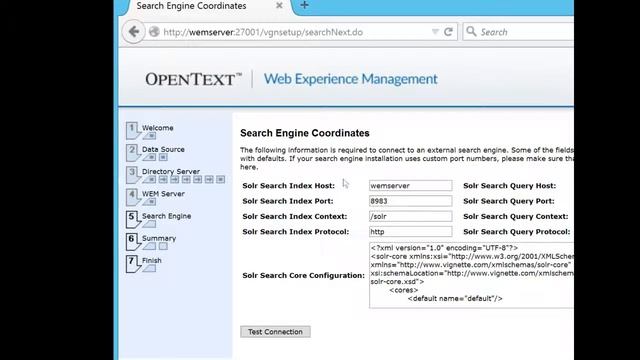Click step 4 WEM Server icon
The width and height of the screenshot is (640, 360).
point(133,197)
